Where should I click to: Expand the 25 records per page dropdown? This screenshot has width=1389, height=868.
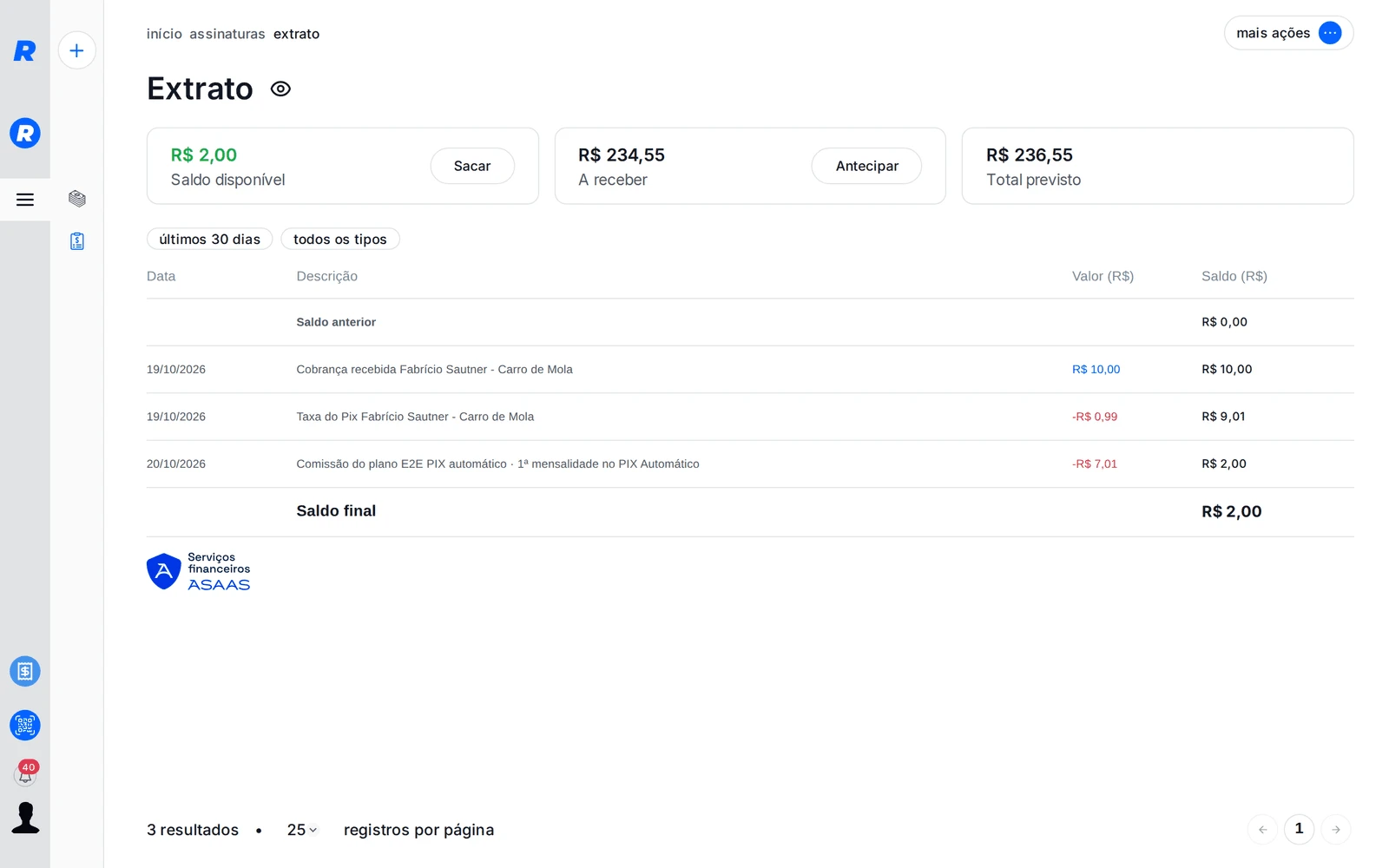tap(301, 830)
